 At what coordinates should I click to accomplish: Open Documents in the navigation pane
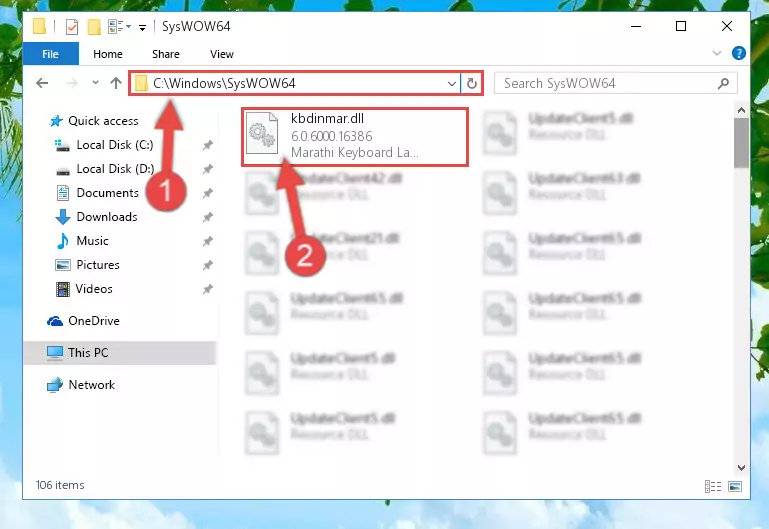[x=98, y=193]
